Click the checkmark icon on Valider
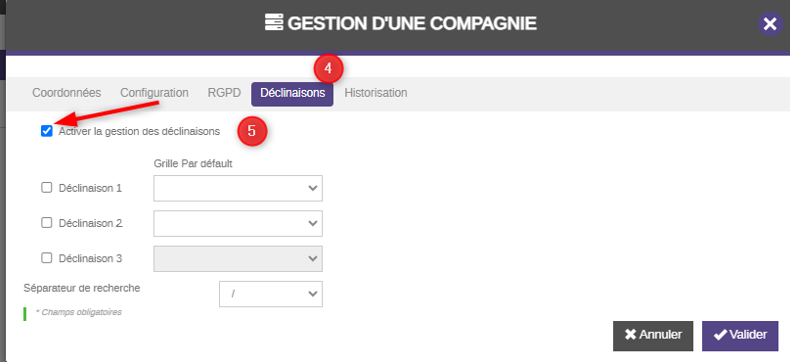This screenshot has width=790, height=362. pos(720,335)
